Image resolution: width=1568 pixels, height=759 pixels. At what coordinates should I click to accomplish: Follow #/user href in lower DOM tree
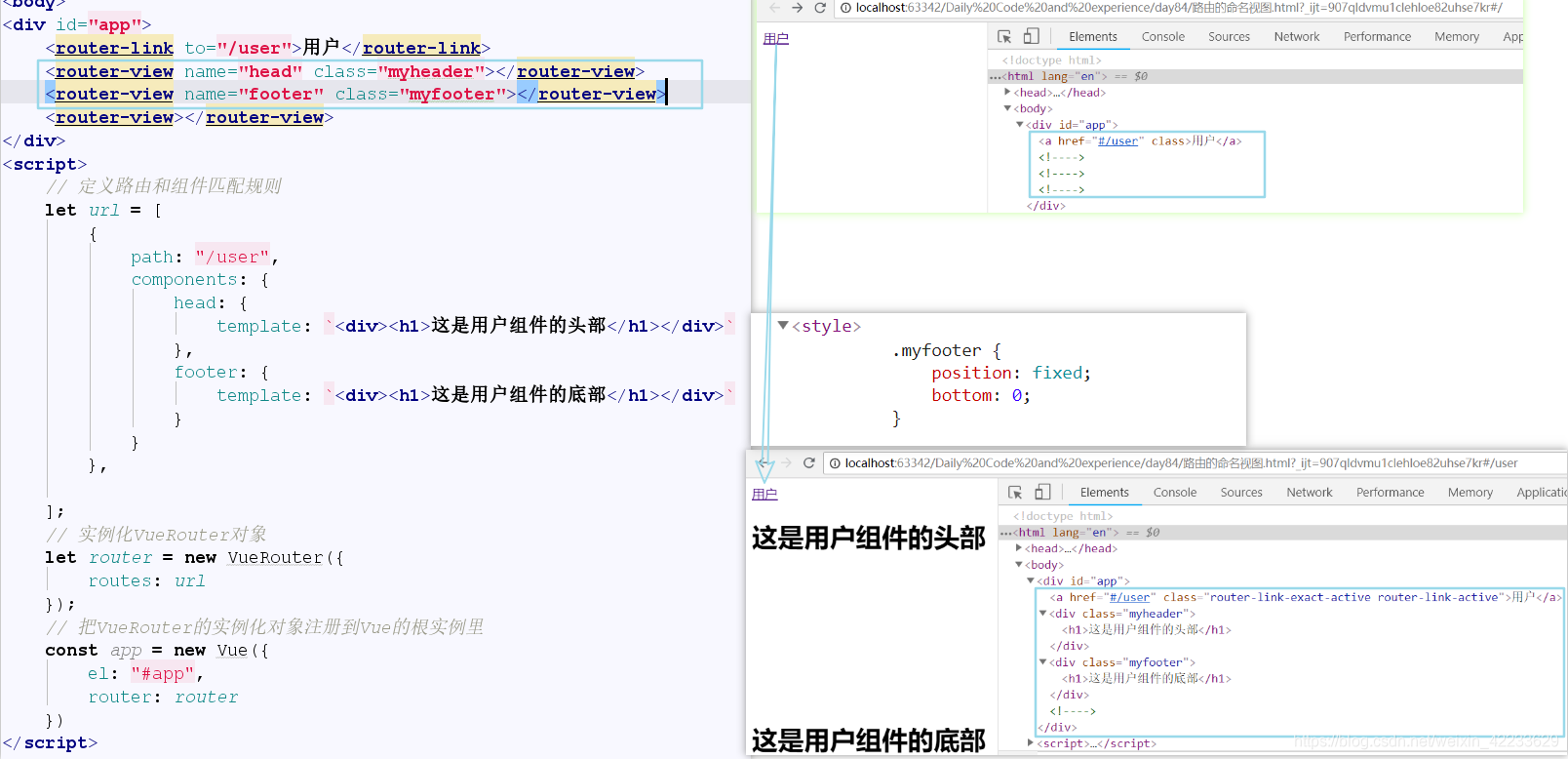click(x=1129, y=597)
